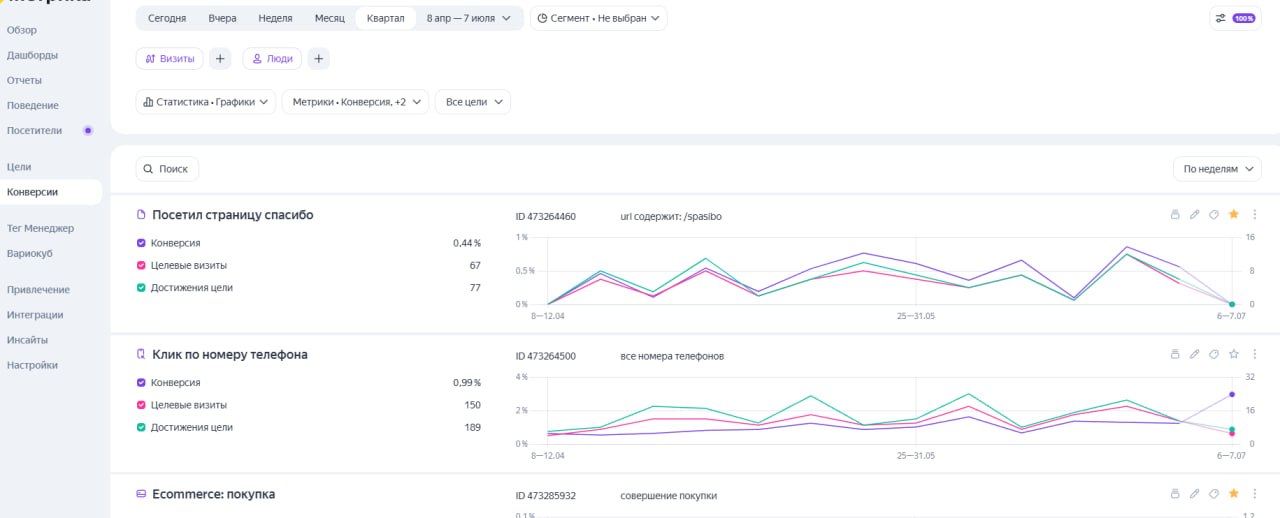Click the purple dot next to Посетители
The image size is (1280, 518).
(88, 130)
